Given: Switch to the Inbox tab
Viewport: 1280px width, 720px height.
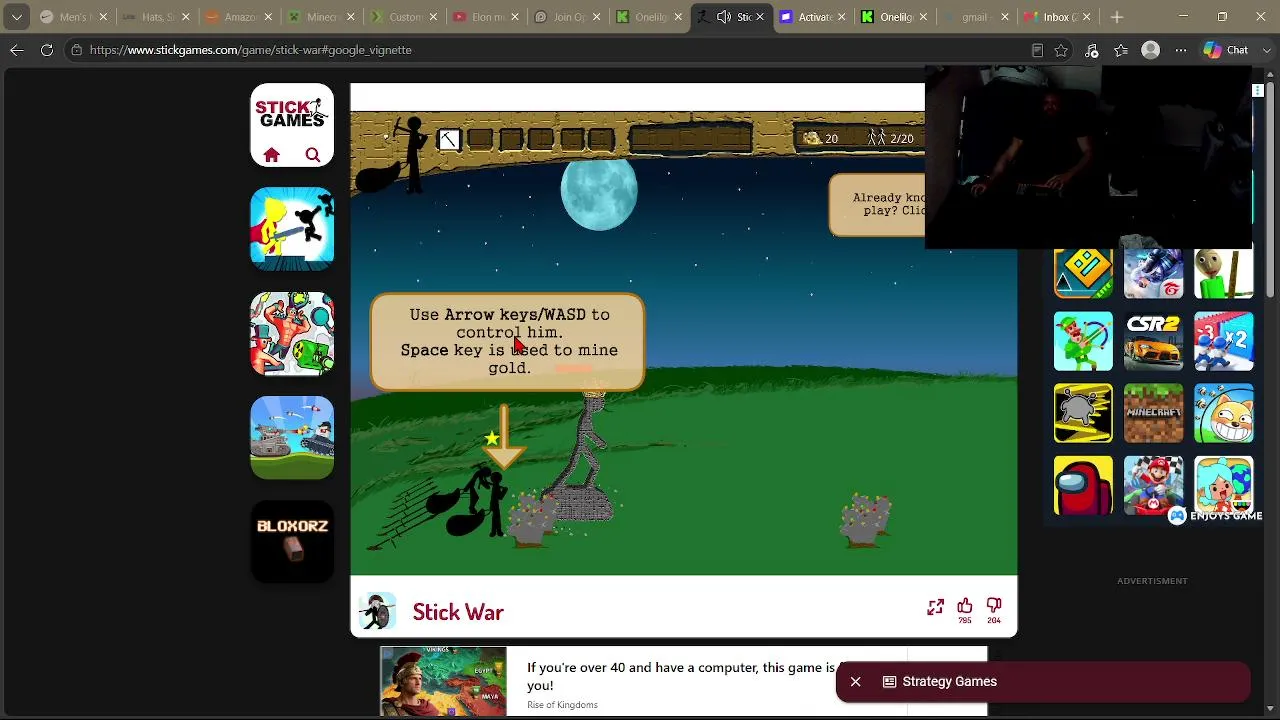Looking at the screenshot, I should pos(1059,17).
